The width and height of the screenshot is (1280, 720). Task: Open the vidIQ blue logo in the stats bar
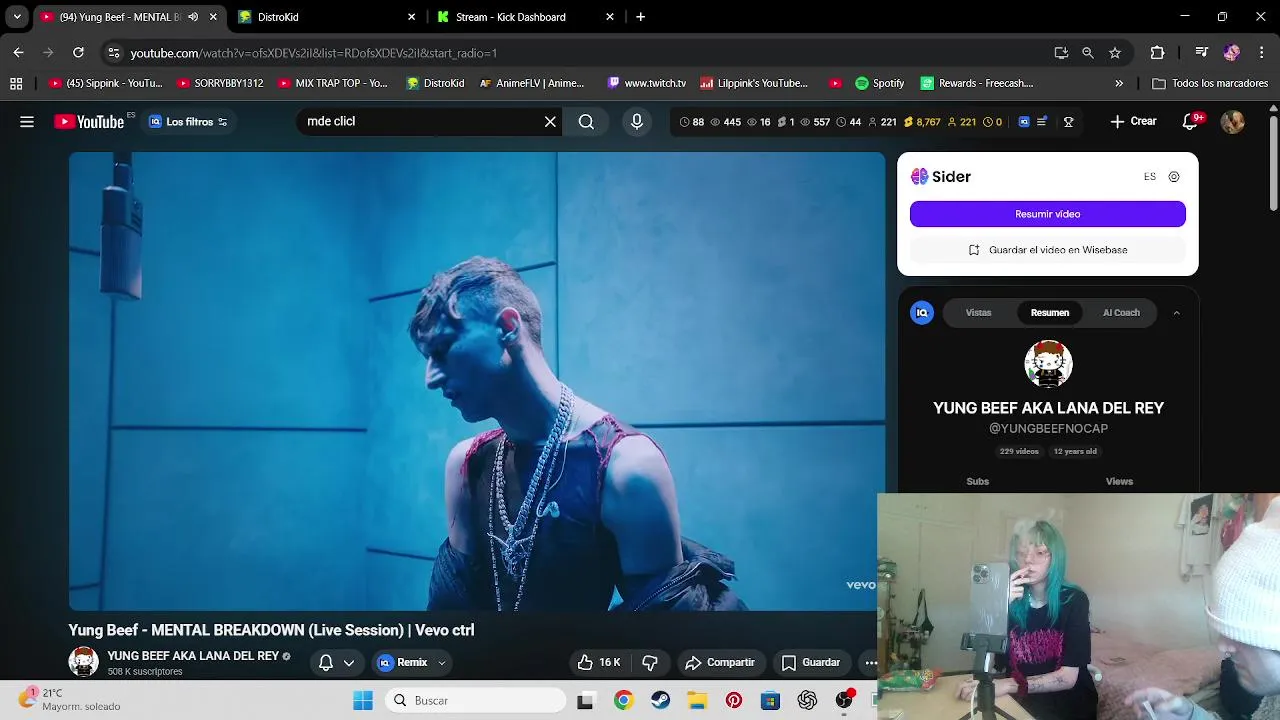[1024, 122]
